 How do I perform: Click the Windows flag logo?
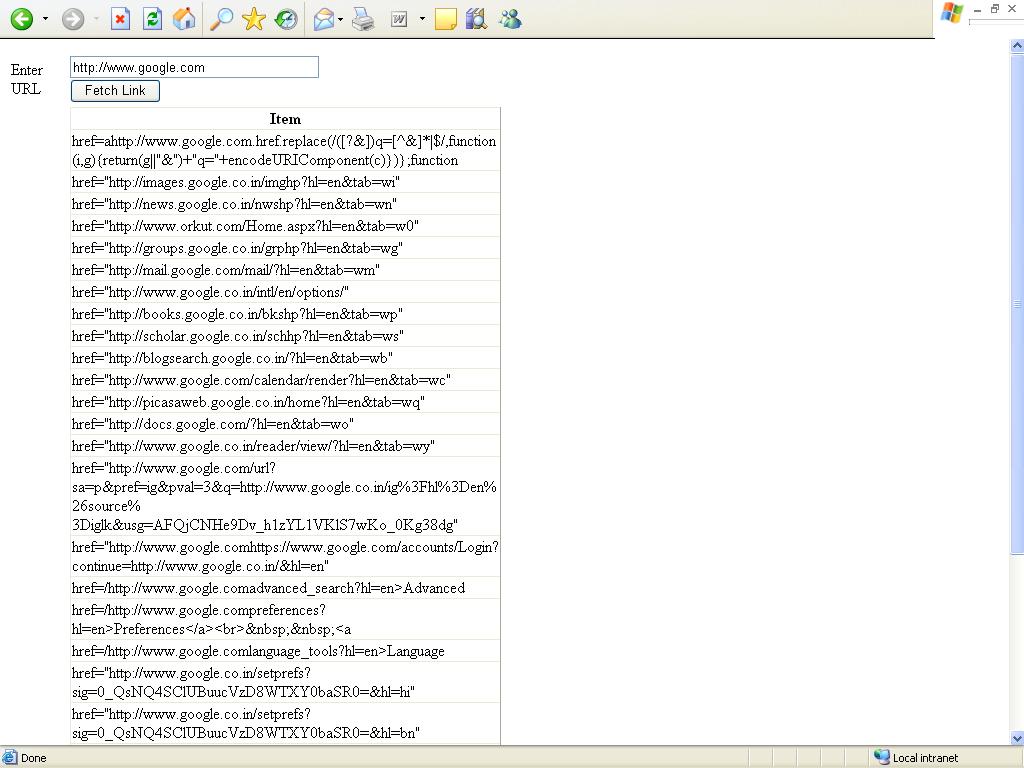pos(952,13)
